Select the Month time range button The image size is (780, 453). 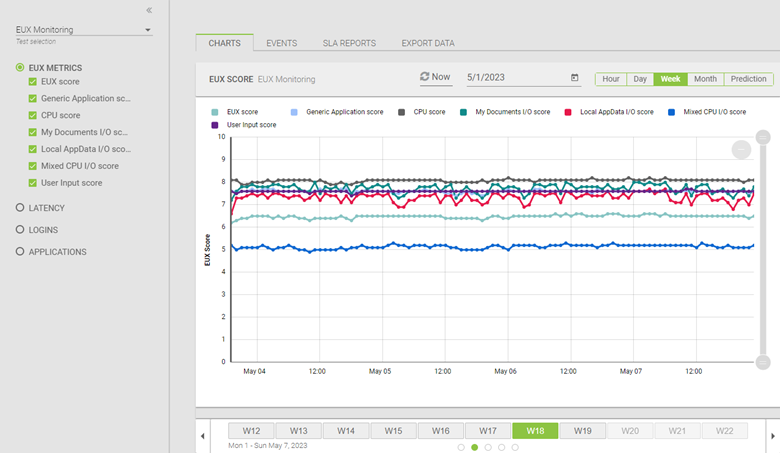[x=705, y=79]
